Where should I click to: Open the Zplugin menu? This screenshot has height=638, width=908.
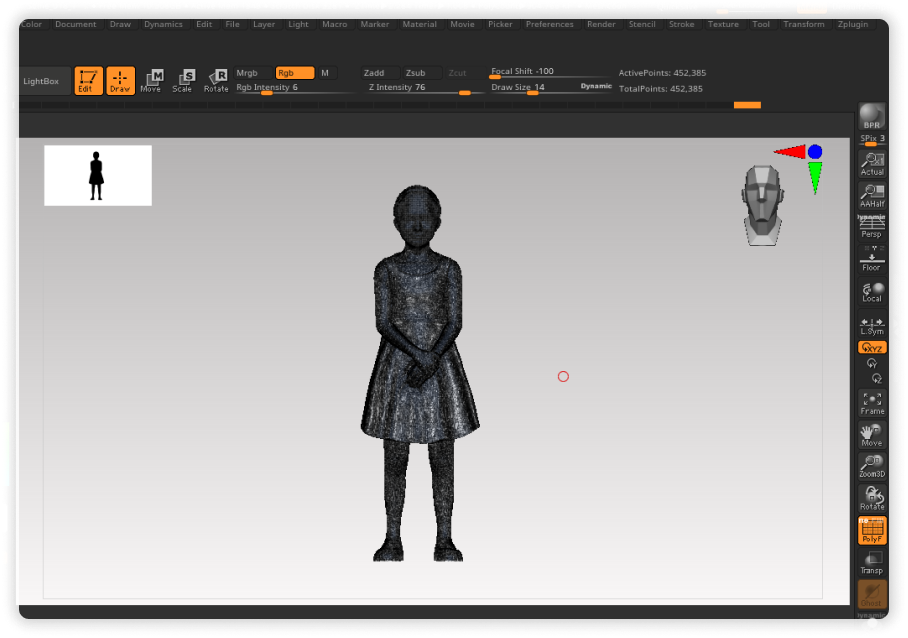tap(852, 24)
